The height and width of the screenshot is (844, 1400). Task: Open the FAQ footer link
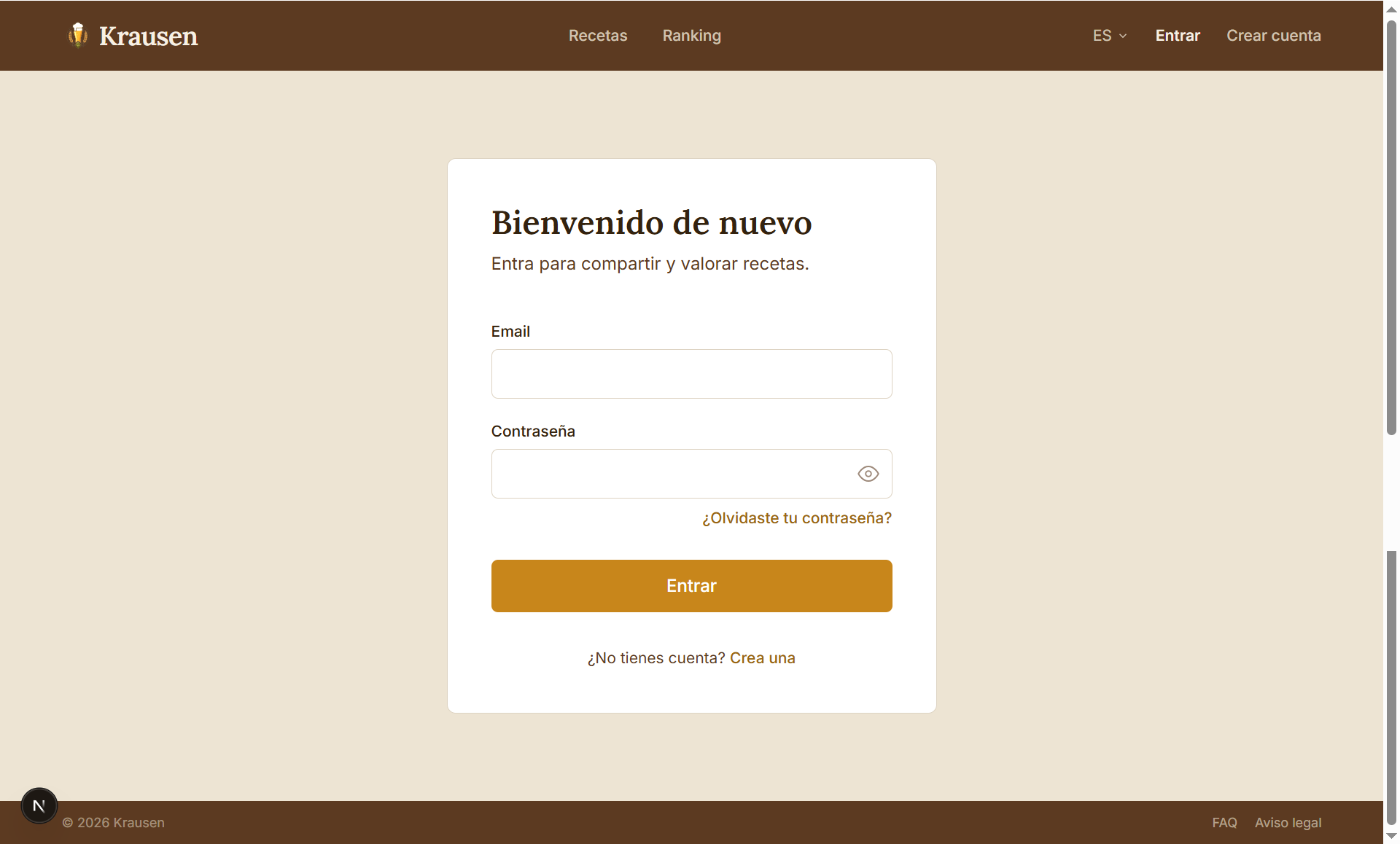(x=1224, y=822)
